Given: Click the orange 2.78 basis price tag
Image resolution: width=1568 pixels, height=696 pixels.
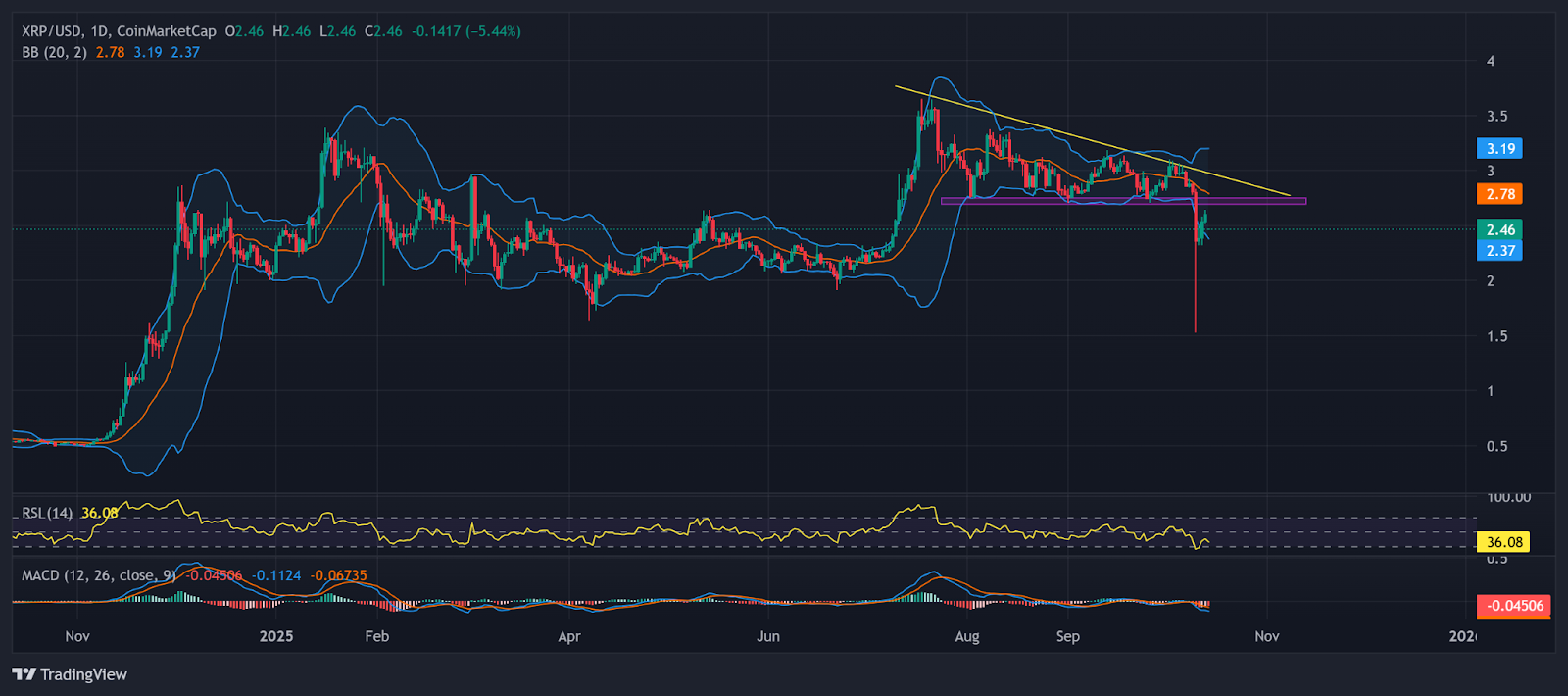Looking at the screenshot, I should (x=1499, y=194).
